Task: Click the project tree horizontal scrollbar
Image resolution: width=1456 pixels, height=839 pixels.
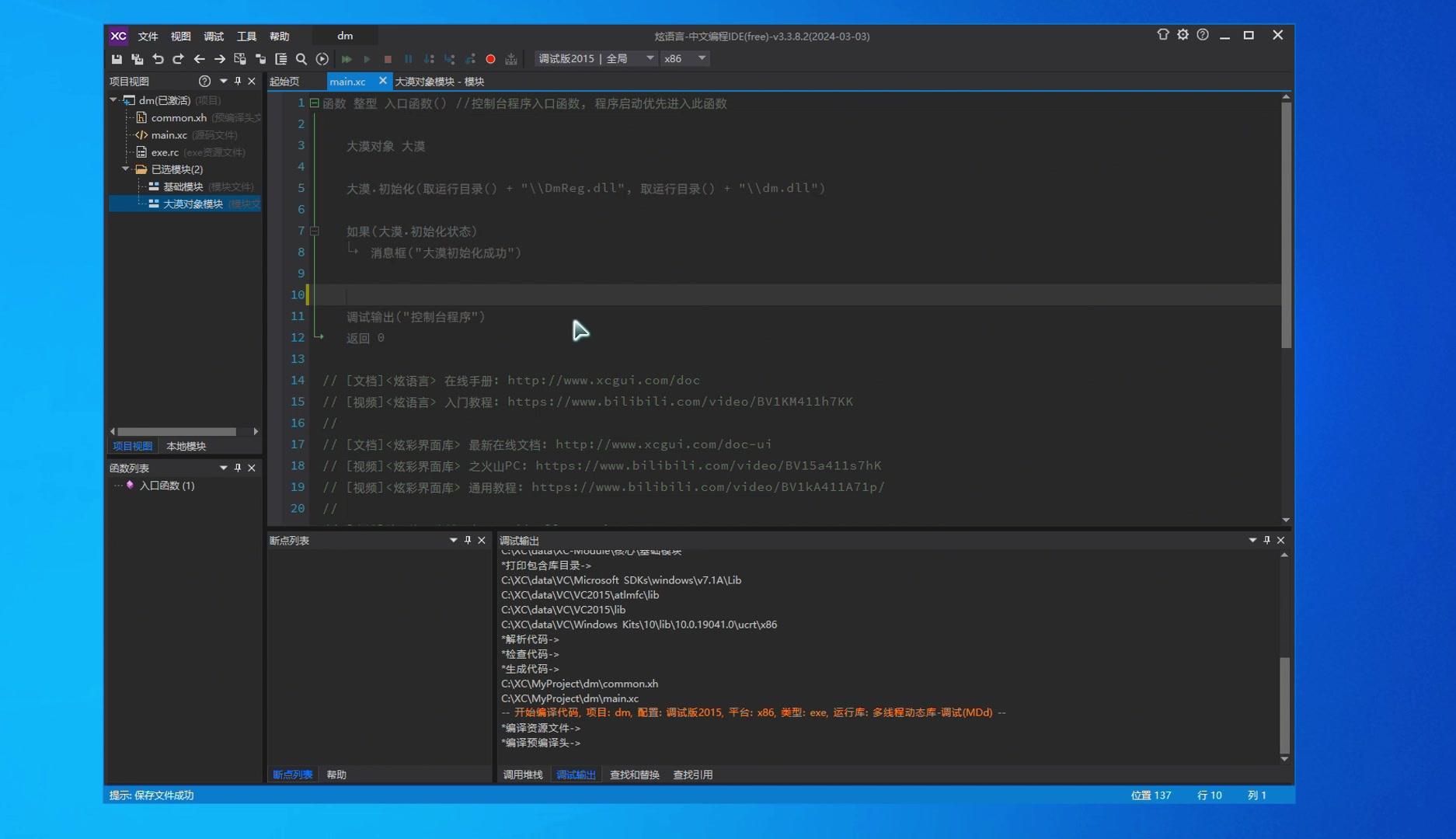Action: [x=177, y=431]
